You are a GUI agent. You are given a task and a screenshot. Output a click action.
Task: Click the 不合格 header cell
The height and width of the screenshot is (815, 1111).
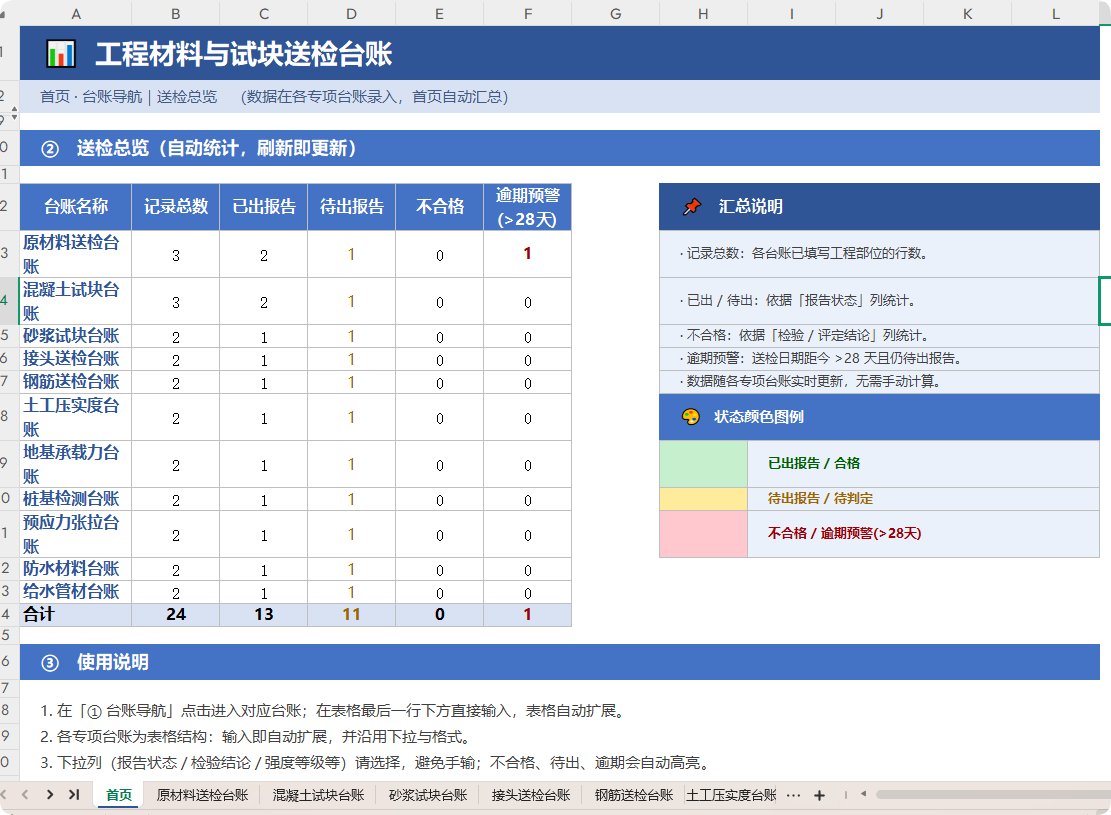[x=439, y=207]
